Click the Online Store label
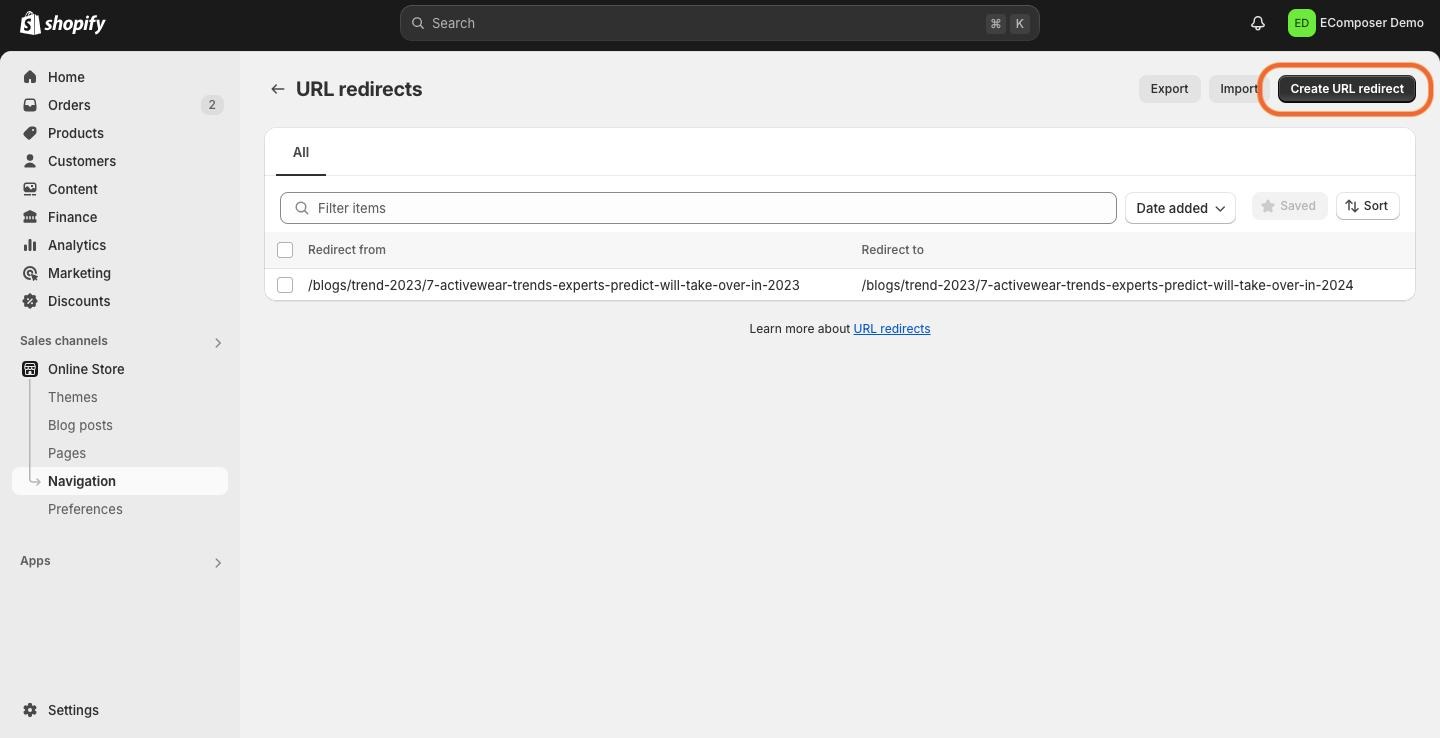The image size is (1440, 738). point(86,369)
